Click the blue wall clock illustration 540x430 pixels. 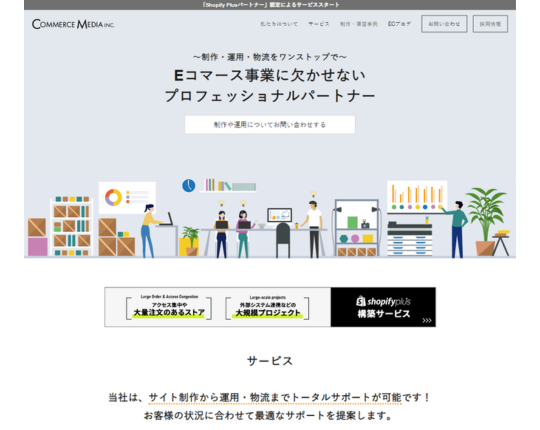(x=188, y=186)
